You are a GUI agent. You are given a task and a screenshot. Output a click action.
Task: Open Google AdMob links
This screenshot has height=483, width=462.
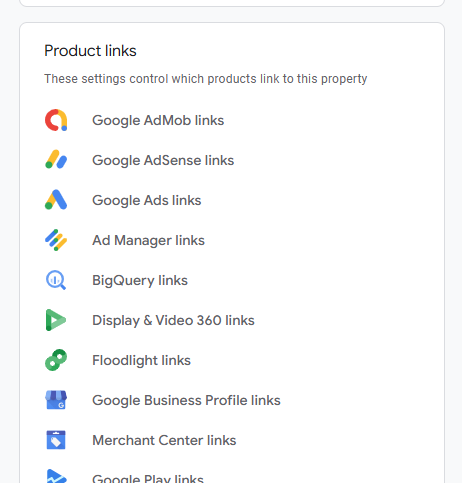tap(158, 120)
